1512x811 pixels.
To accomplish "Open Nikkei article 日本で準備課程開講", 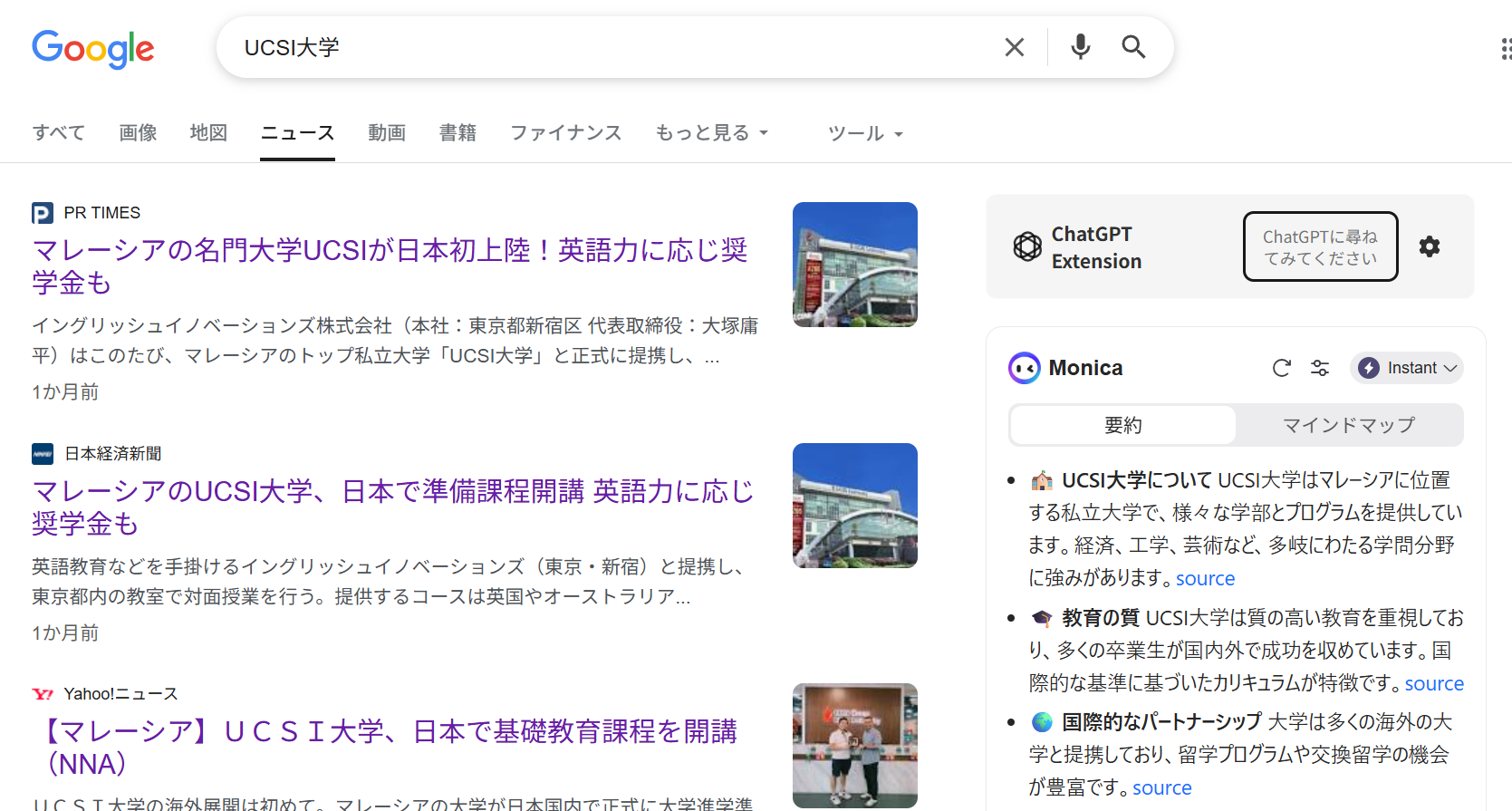I will click(x=393, y=507).
